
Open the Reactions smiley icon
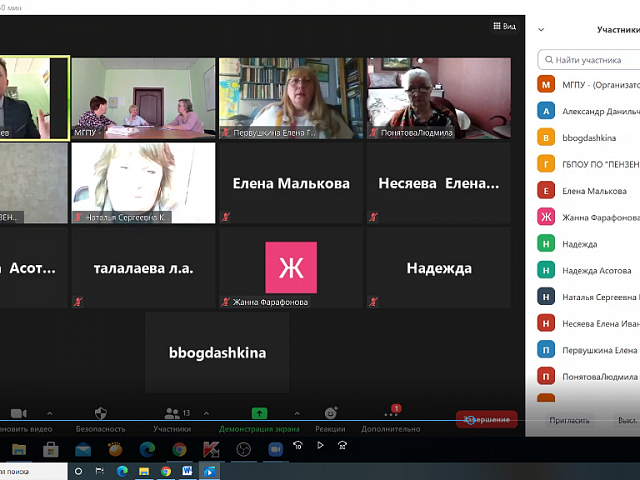coord(331,413)
